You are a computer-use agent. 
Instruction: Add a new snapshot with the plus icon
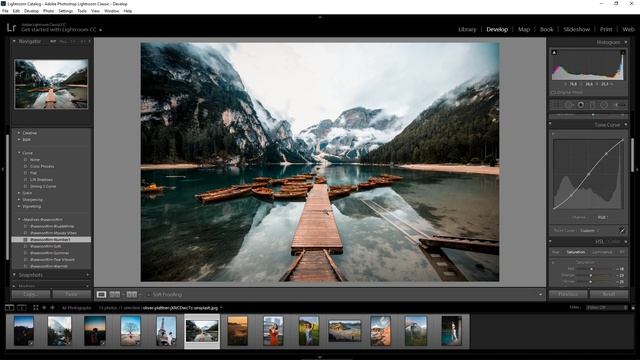point(88,275)
